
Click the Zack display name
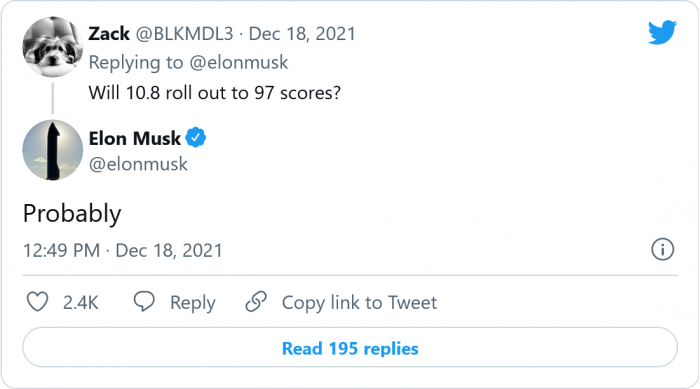109,33
